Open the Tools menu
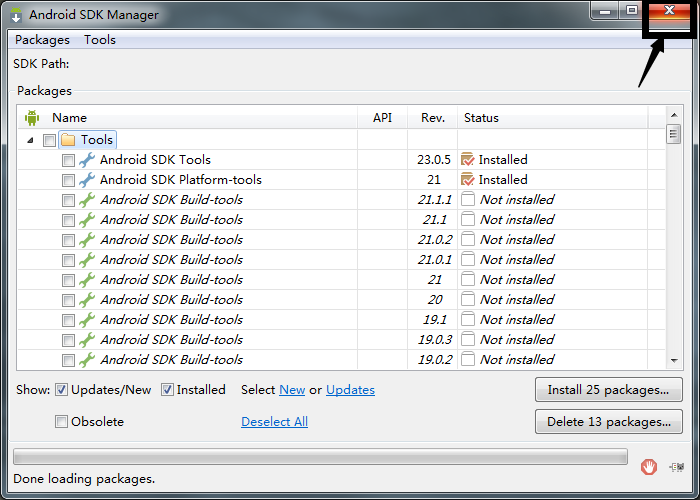The width and height of the screenshot is (700, 500). (100, 40)
